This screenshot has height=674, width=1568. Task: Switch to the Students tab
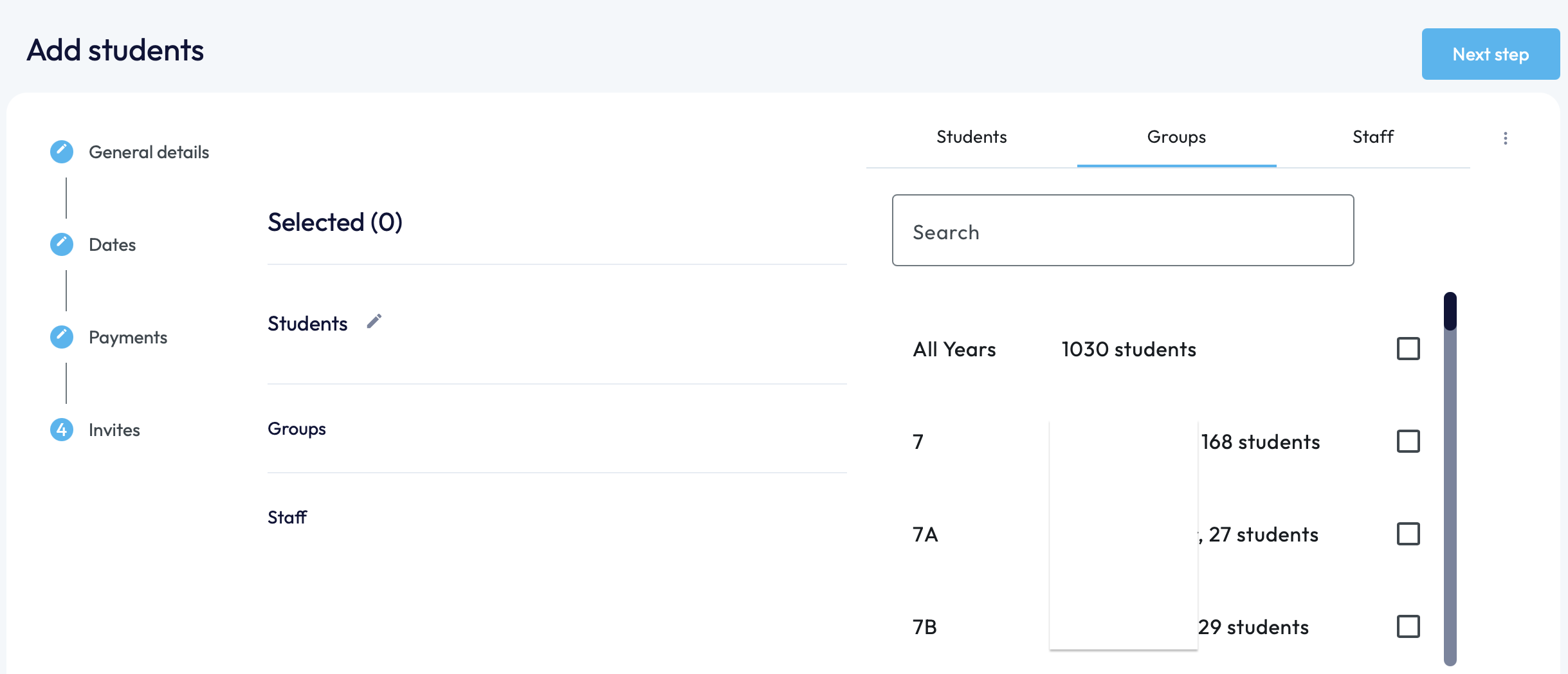click(x=971, y=137)
